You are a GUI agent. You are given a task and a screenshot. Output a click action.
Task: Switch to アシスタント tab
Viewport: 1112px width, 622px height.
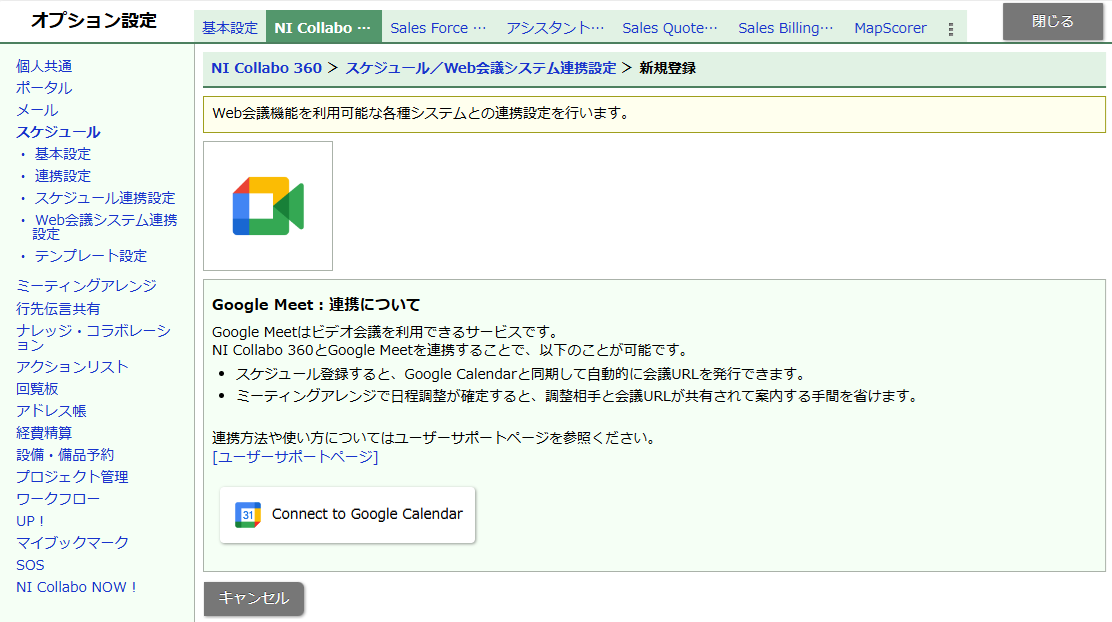(555, 28)
